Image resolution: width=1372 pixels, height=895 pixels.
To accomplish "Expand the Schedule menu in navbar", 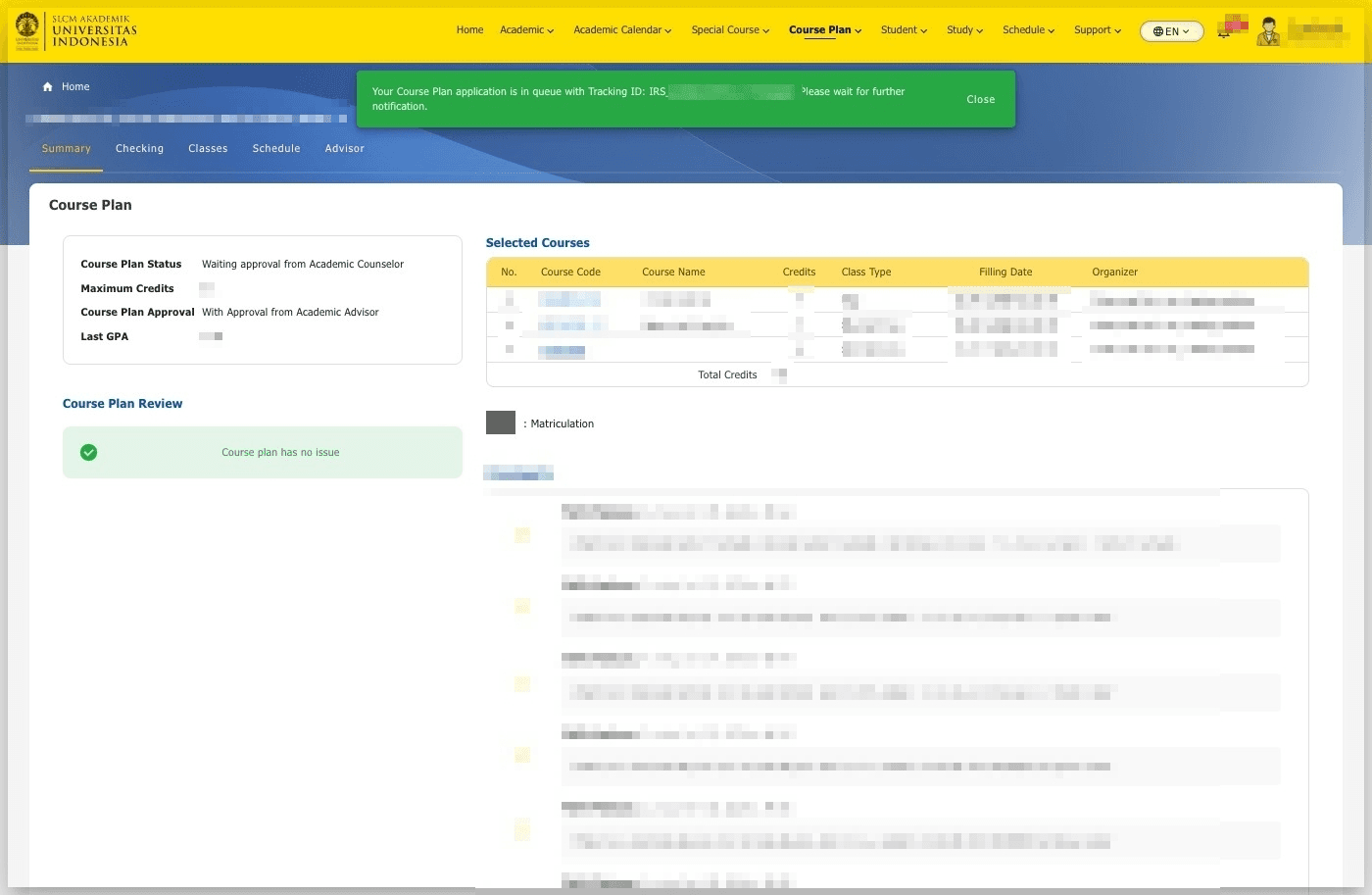I will [1028, 30].
